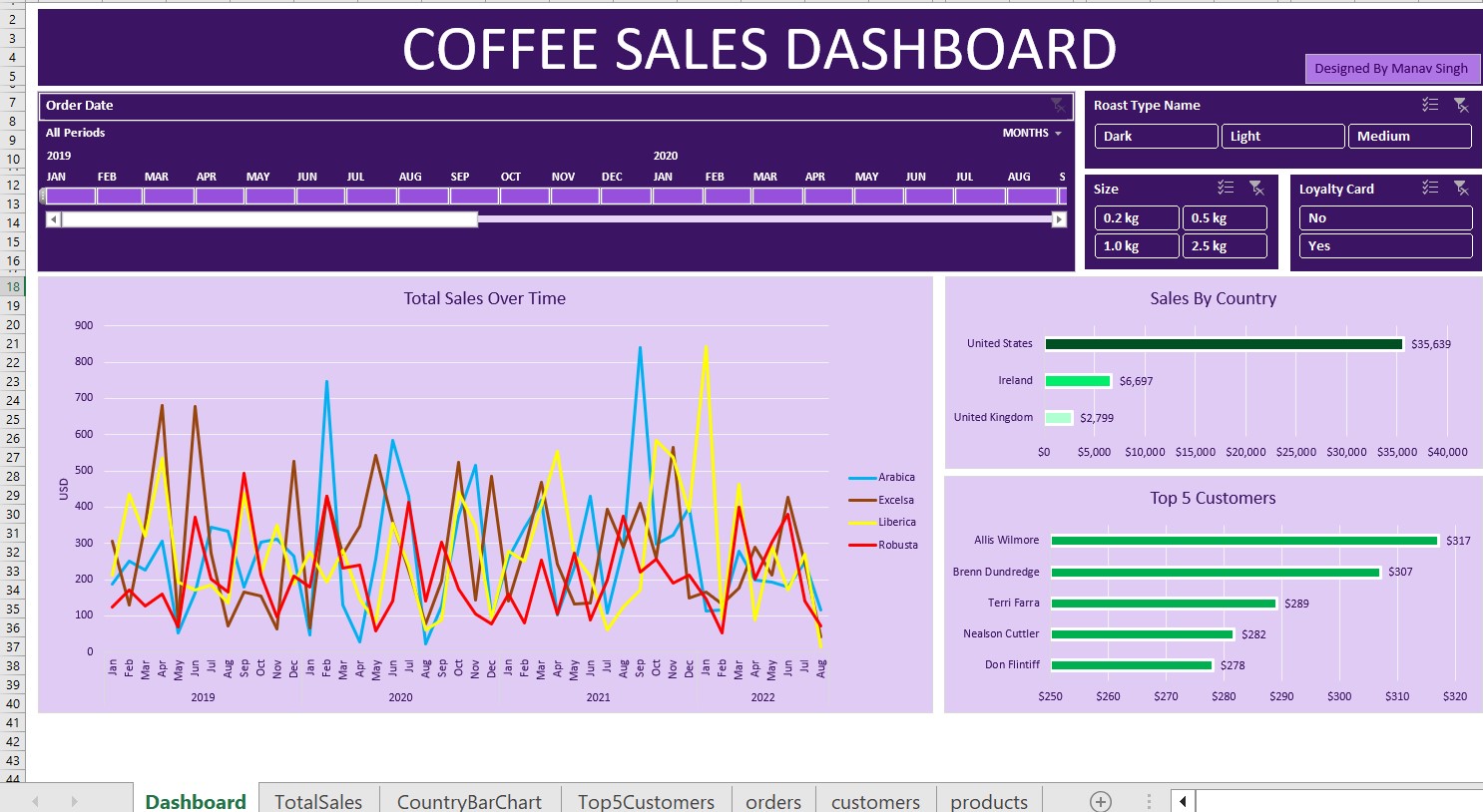
Task: Select the Dark roast type filter
Action: [x=1156, y=136]
